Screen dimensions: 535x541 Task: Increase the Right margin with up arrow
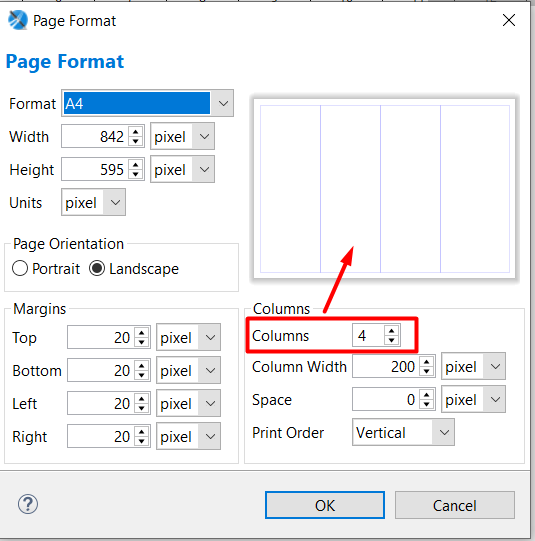point(141,431)
